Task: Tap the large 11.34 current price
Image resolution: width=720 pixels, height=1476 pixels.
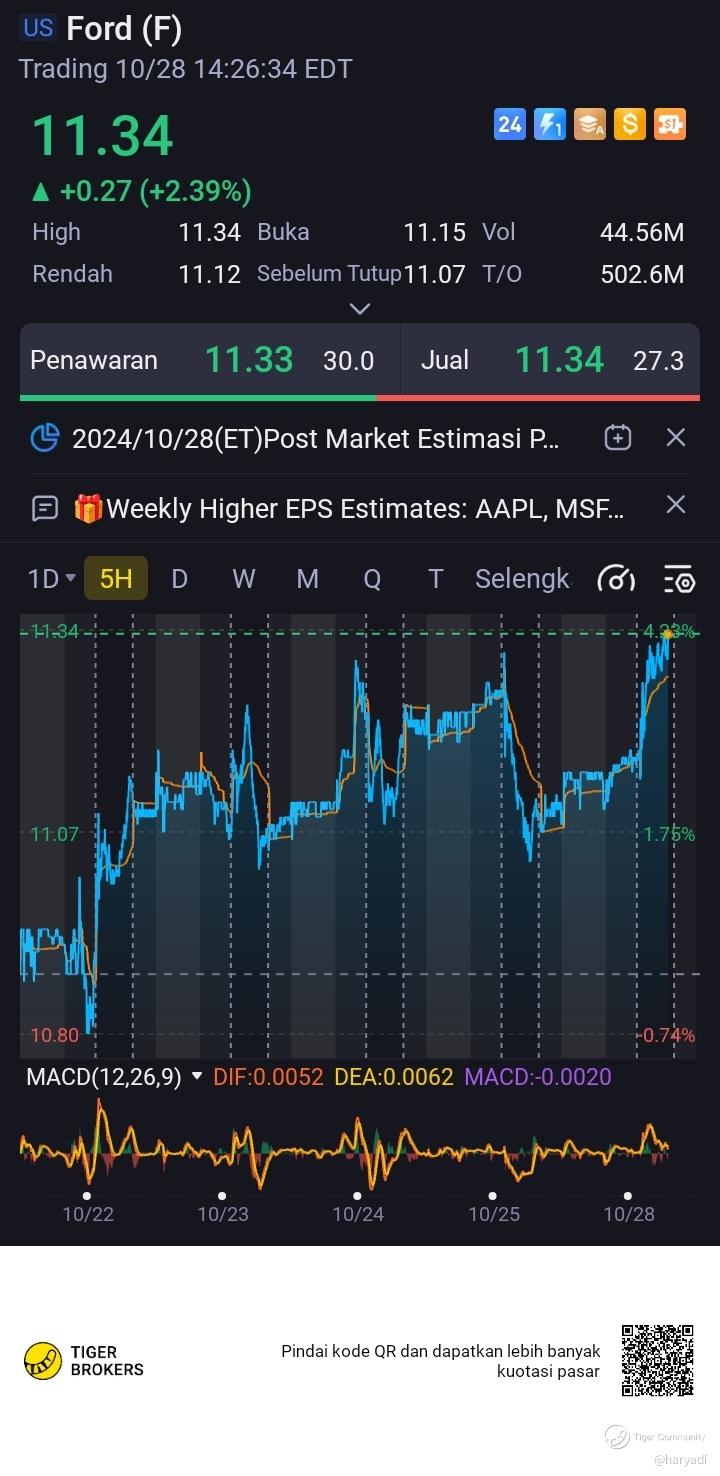Action: click(x=103, y=136)
